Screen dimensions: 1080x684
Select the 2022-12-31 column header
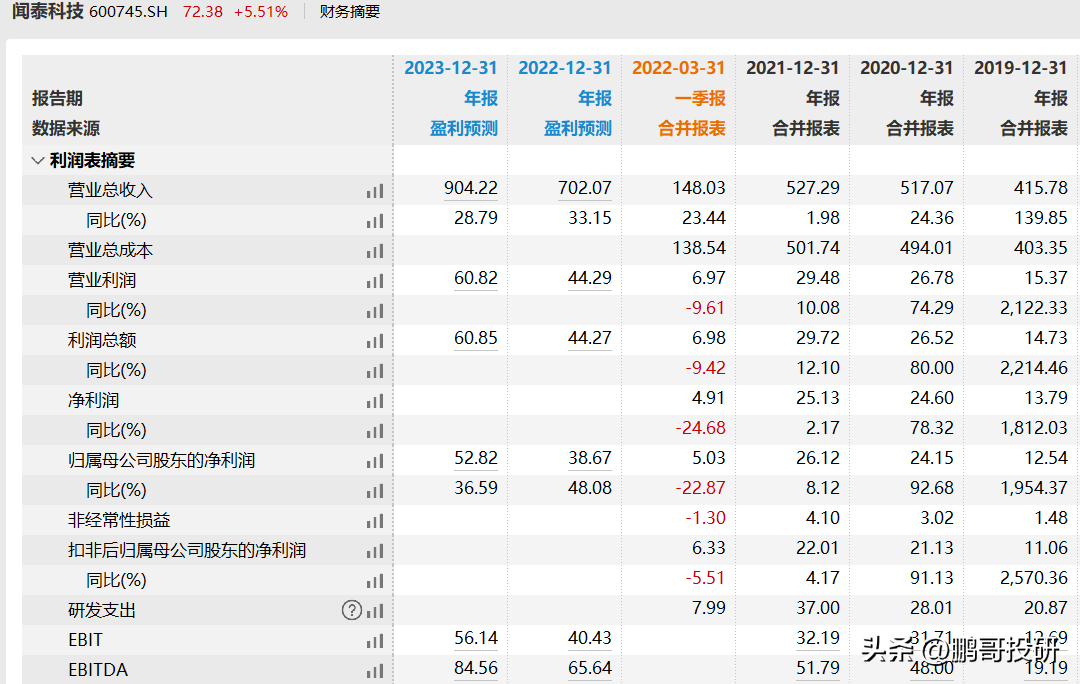tap(565, 68)
